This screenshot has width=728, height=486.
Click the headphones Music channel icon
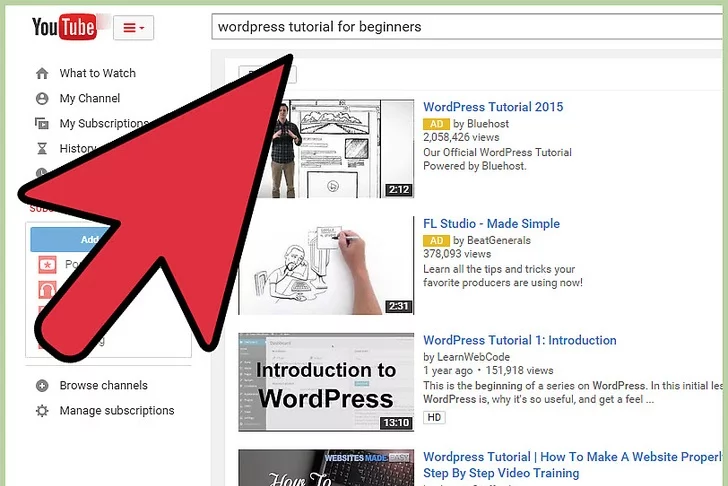coord(45,290)
